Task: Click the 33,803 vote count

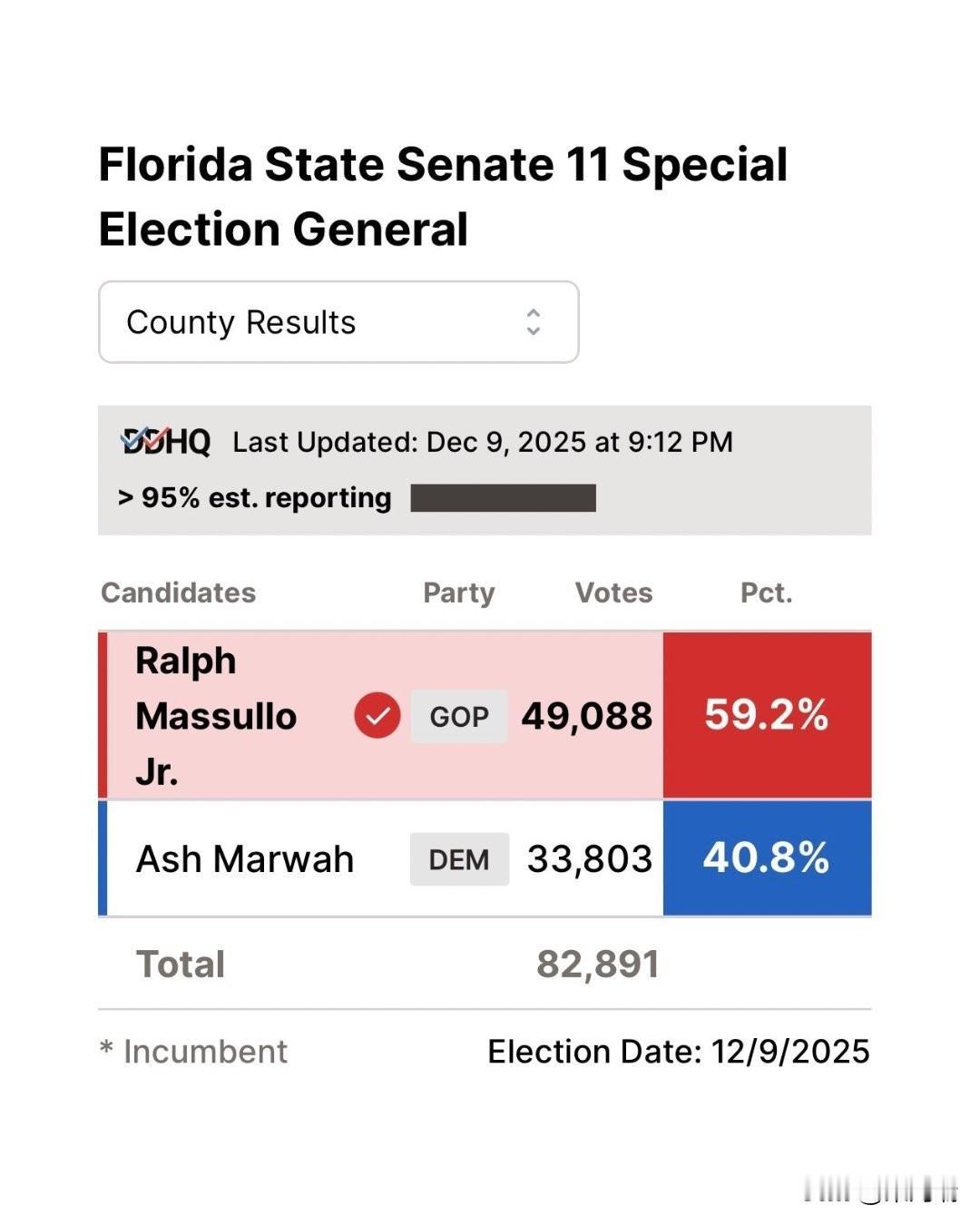Action: [590, 859]
